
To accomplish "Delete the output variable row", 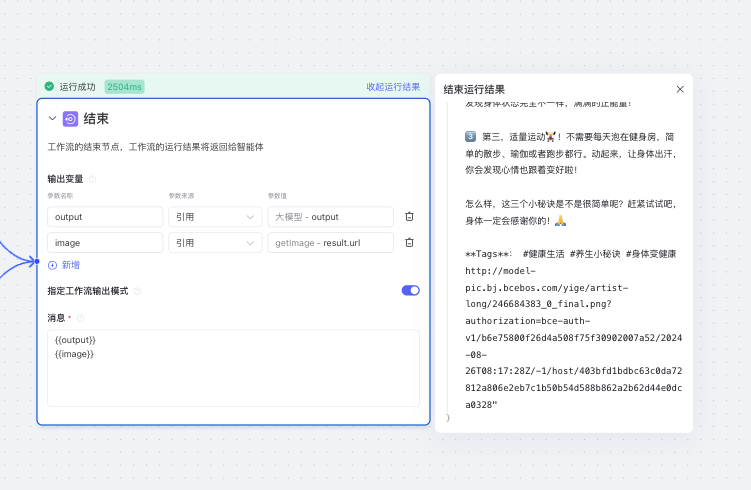I will click(x=409, y=217).
